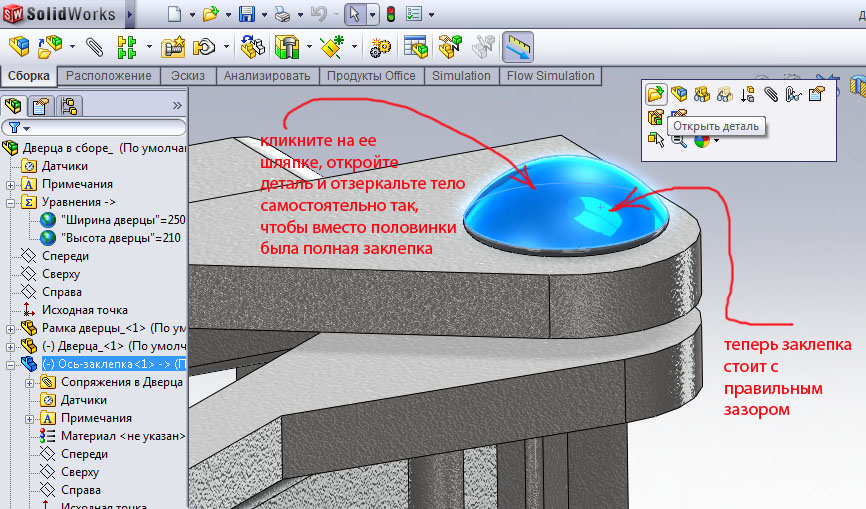
Task: Click the SolidWorks logo menu button
Action: [x=60, y=15]
